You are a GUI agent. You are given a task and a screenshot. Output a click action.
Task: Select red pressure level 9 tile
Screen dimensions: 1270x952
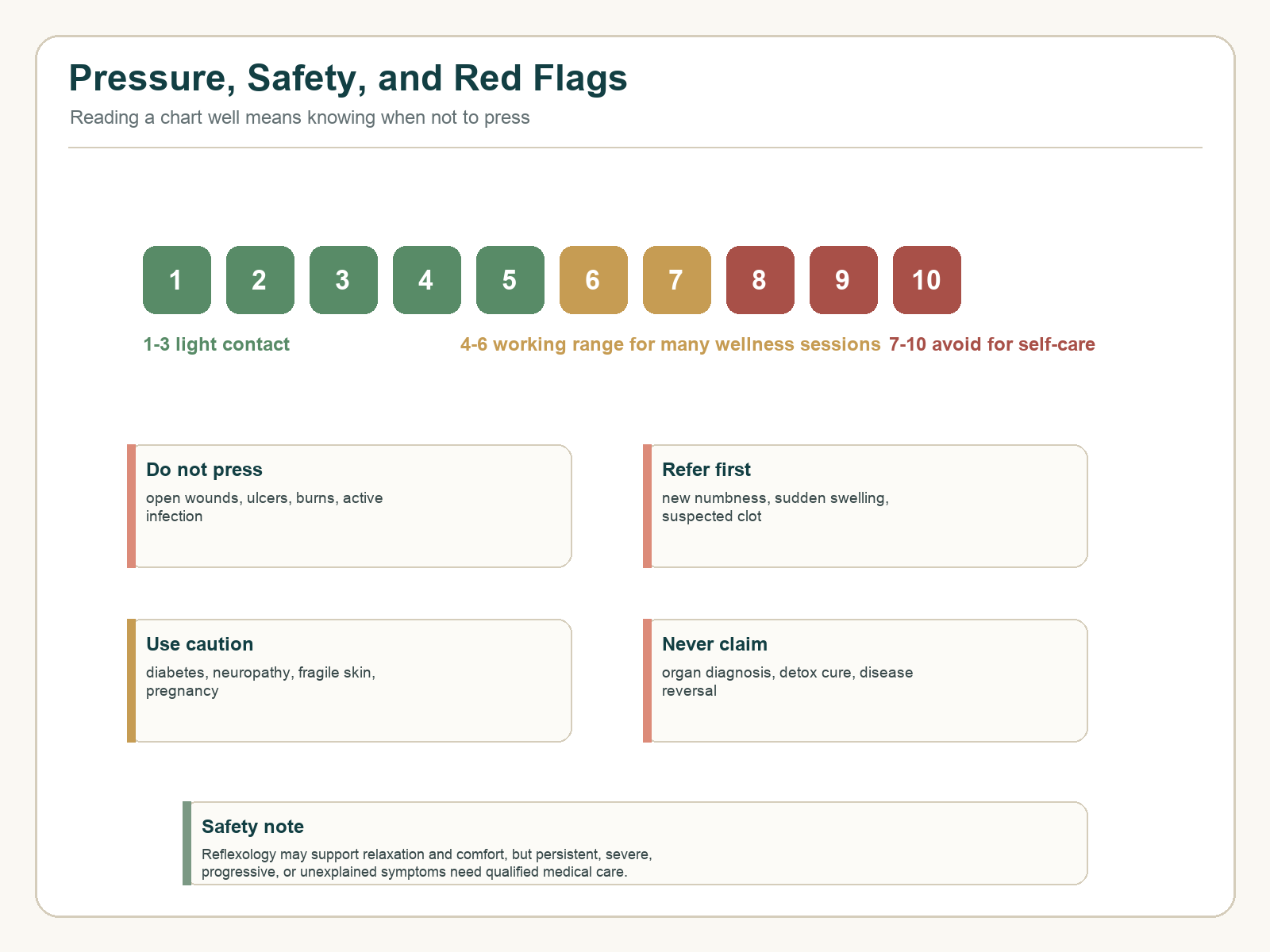(x=844, y=280)
